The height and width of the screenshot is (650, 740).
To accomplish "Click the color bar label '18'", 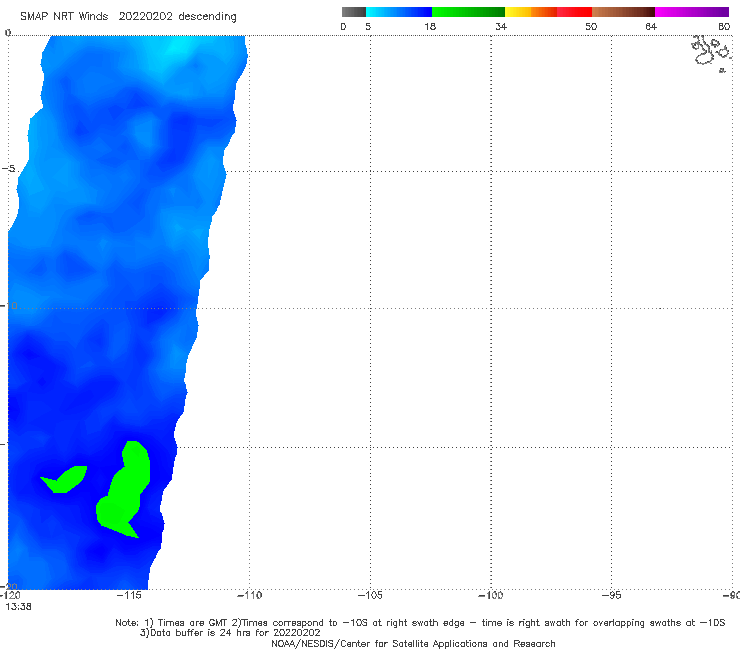I will [430, 26].
